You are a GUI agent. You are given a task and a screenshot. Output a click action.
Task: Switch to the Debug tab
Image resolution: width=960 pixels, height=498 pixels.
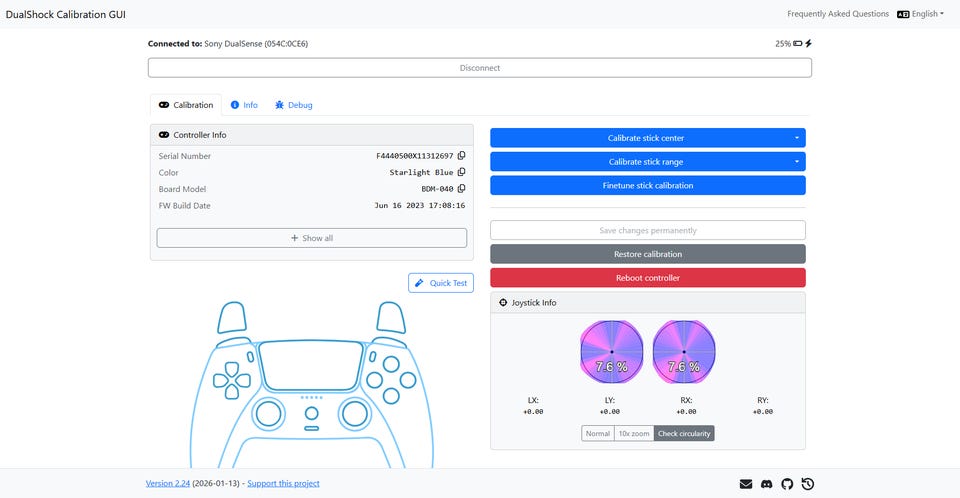[x=294, y=105]
